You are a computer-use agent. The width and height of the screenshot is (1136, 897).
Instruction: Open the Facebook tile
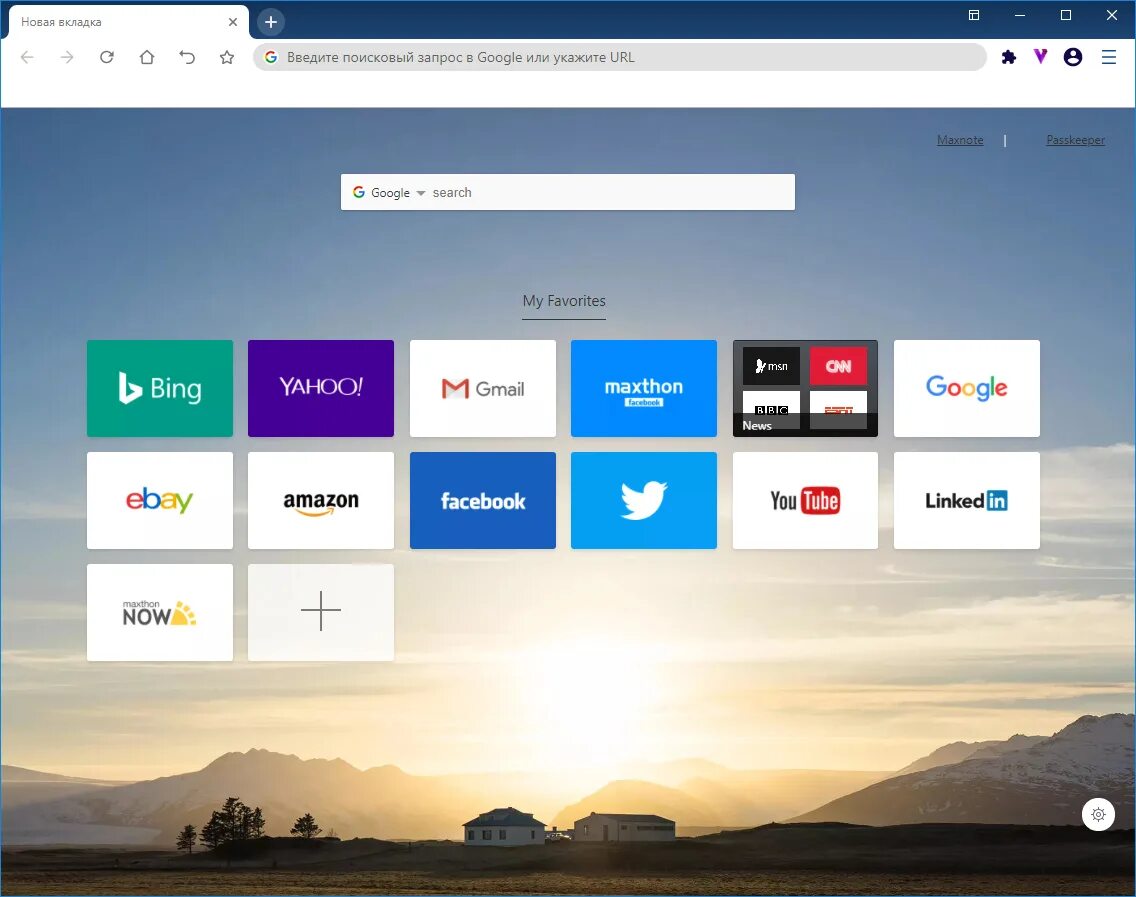[483, 501]
